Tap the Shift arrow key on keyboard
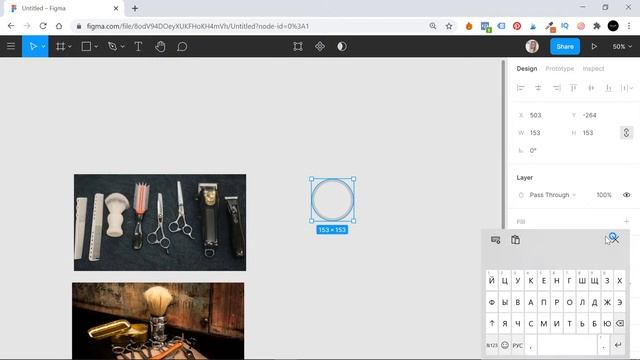640x360 pixels. point(492,323)
